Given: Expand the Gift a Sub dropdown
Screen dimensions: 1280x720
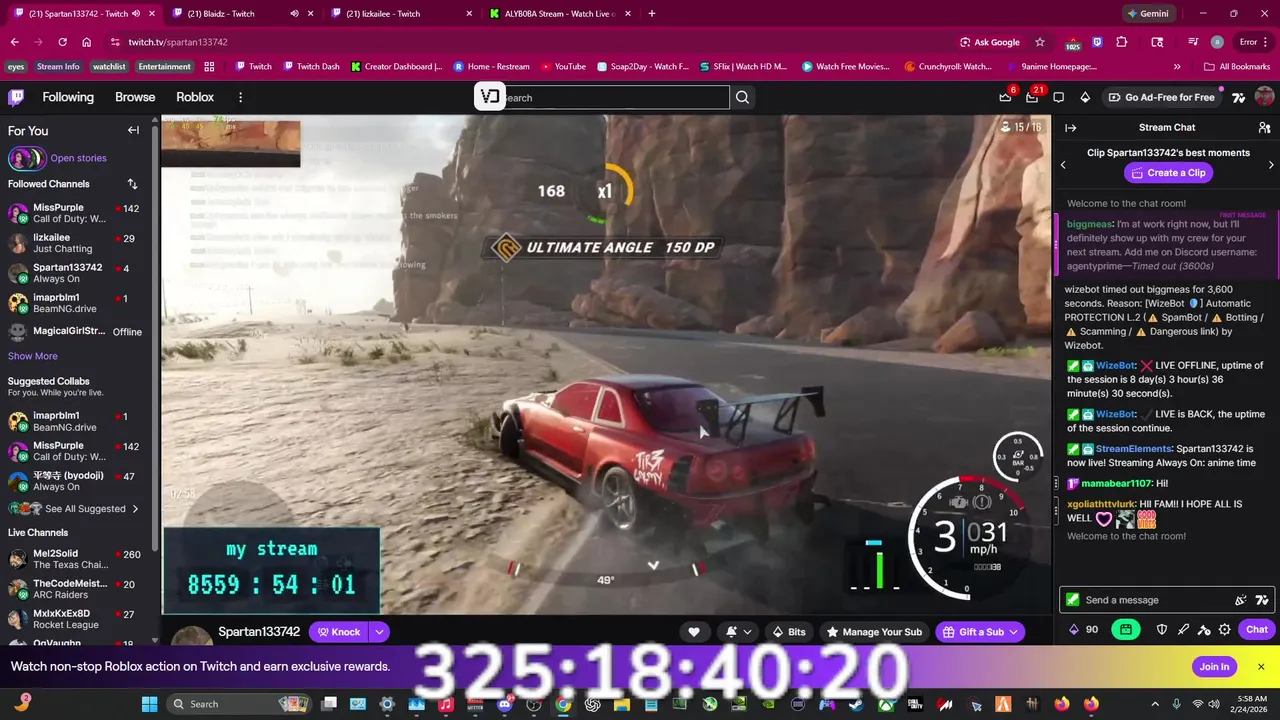Looking at the screenshot, I should (x=1013, y=632).
